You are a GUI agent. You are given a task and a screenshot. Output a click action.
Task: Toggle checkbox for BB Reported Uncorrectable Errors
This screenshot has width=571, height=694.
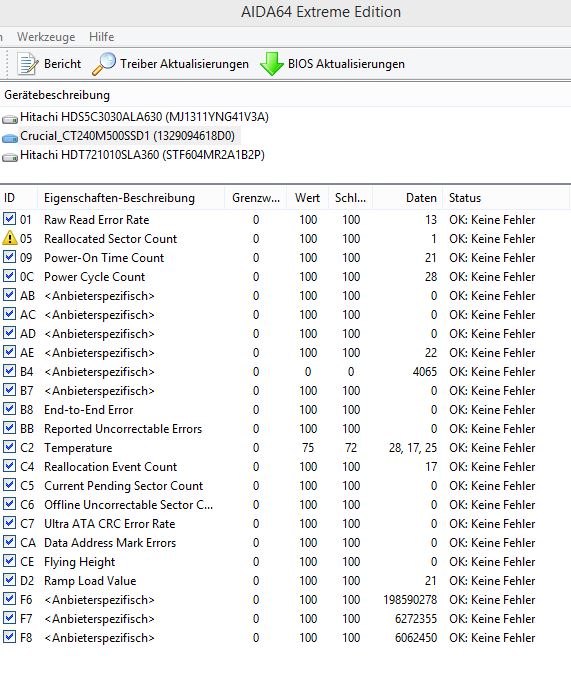9,428
